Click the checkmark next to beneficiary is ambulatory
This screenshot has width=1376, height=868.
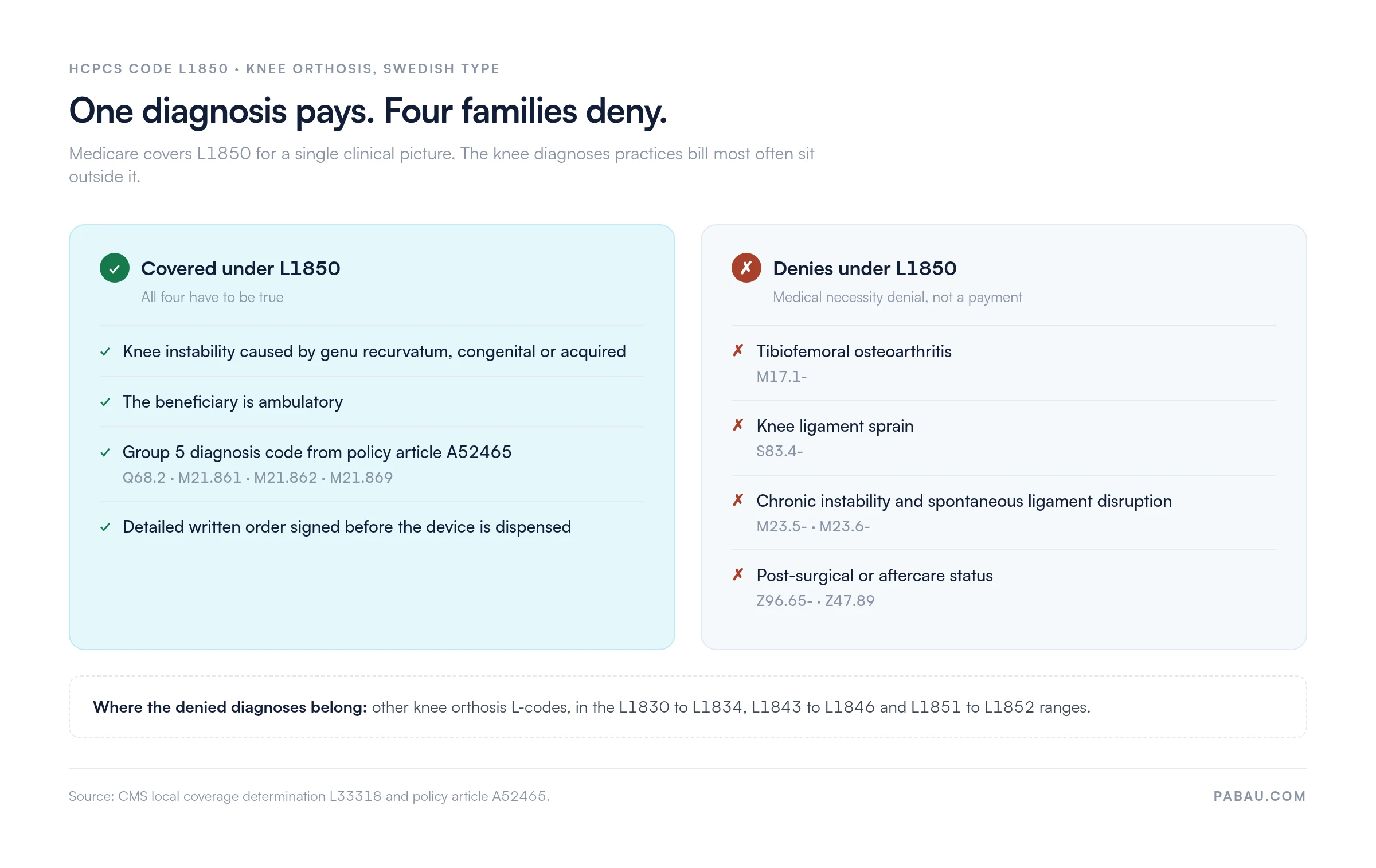(x=105, y=402)
